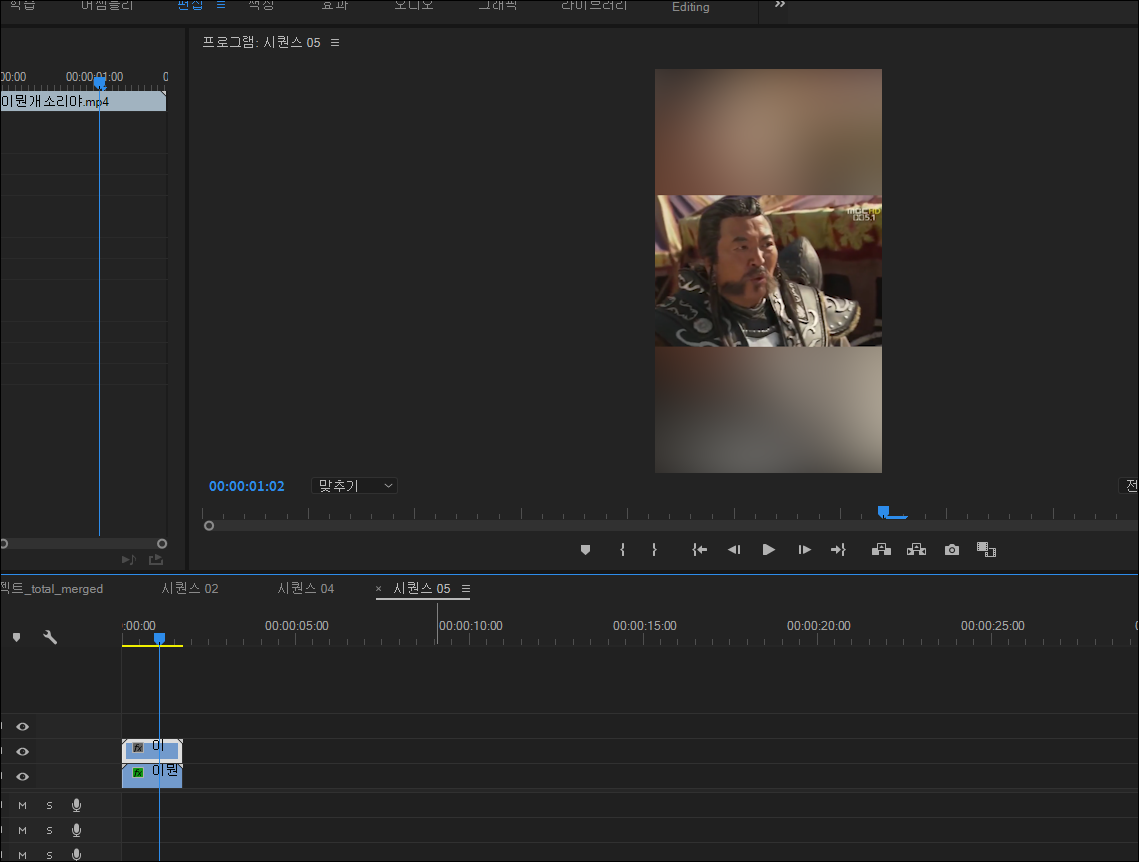Viewport: 1139px width, 862px height.
Task: Click the Program monitor video preview
Action: (x=769, y=271)
